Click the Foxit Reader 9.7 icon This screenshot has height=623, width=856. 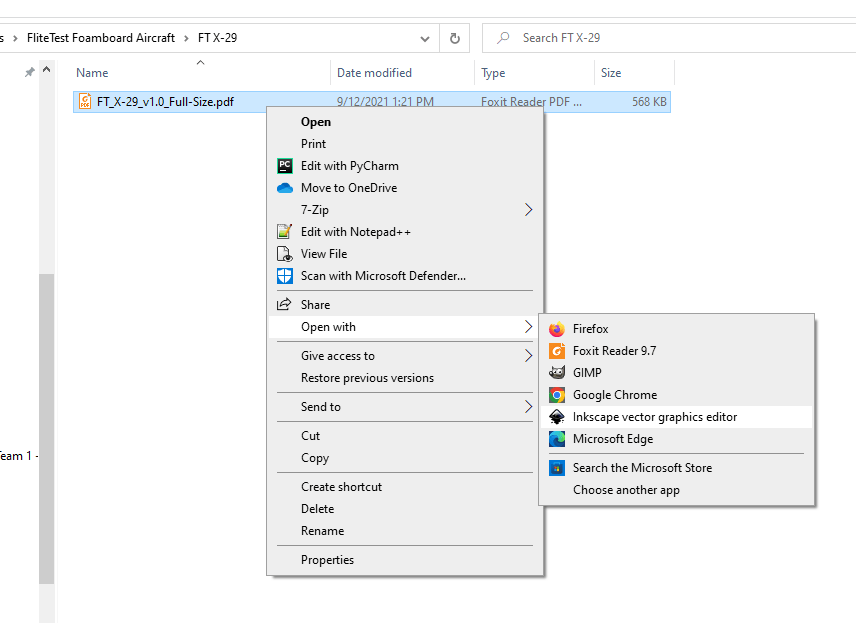(557, 351)
